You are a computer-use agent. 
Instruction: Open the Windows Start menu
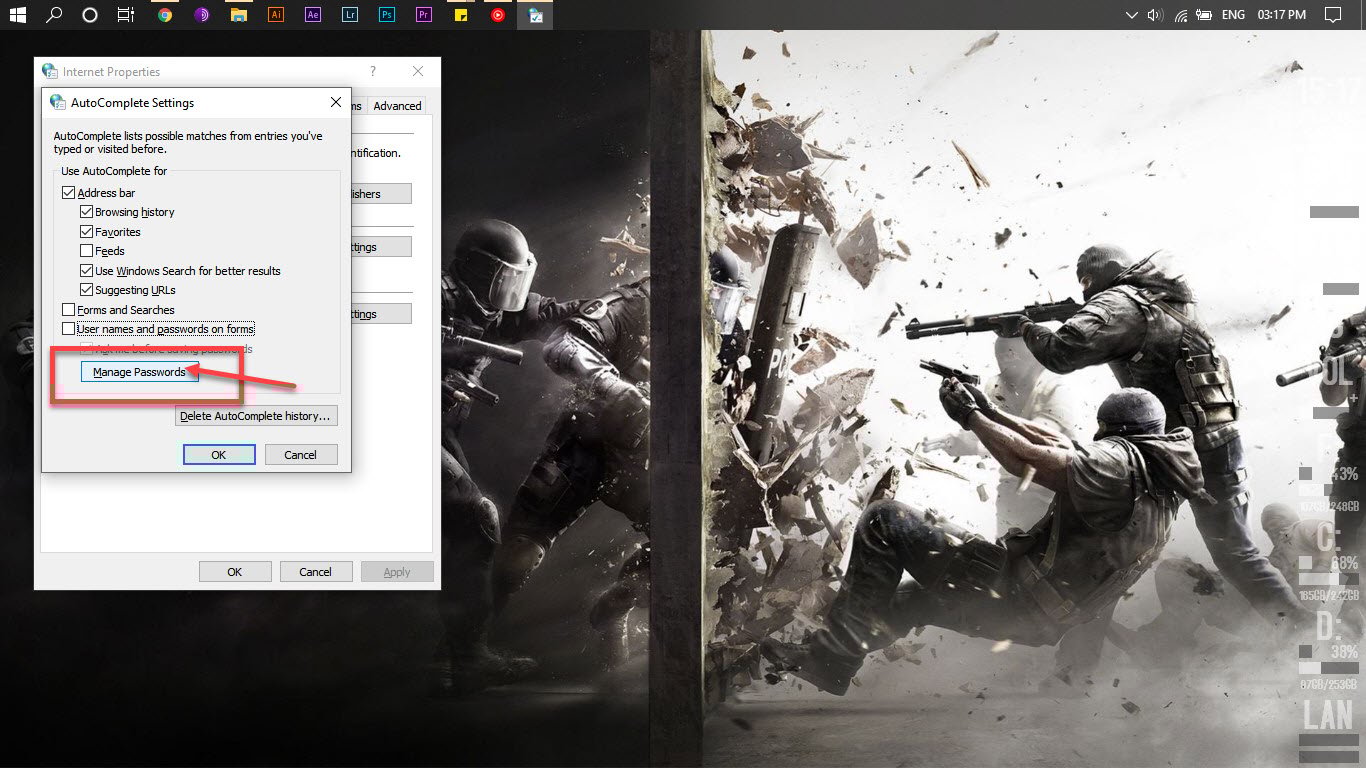click(x=16, y=15)
